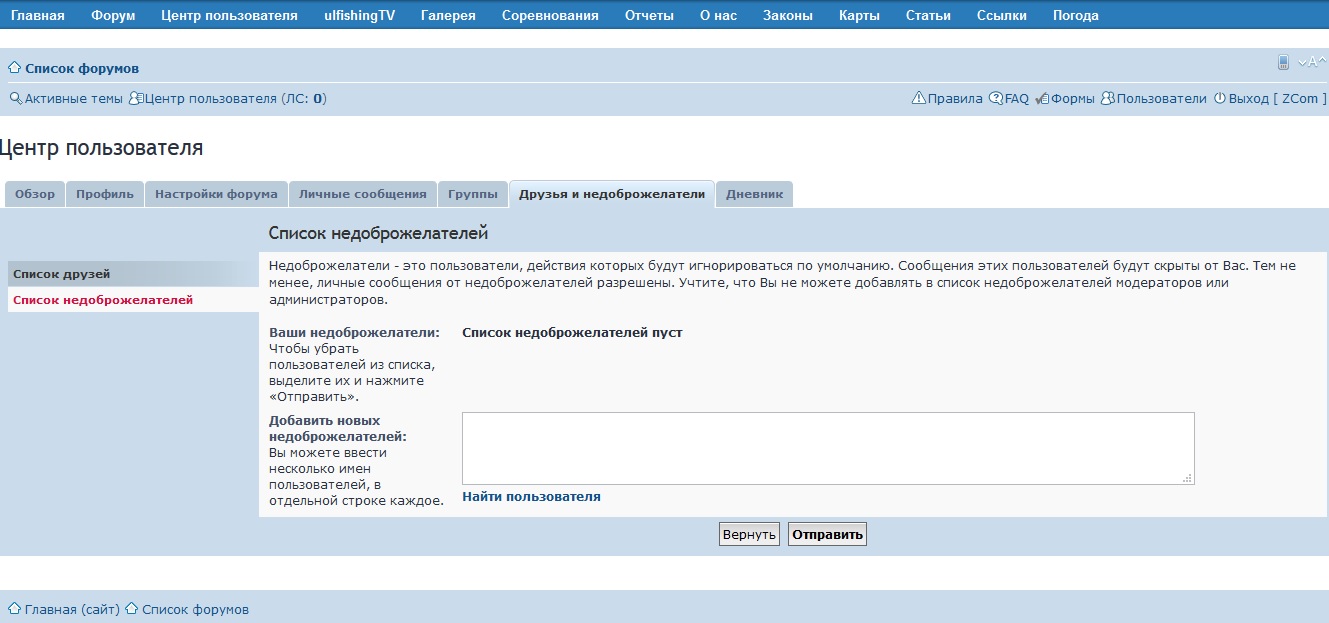Screen dimensions: 1329x623
Task: Click the FAQ question mark icon
Action: click(996, 98)
